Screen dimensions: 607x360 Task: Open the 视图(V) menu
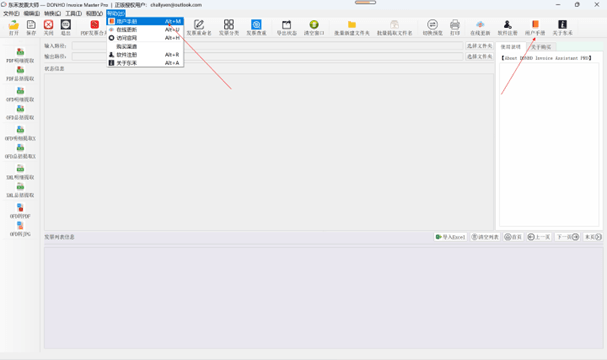click(94, 14)
